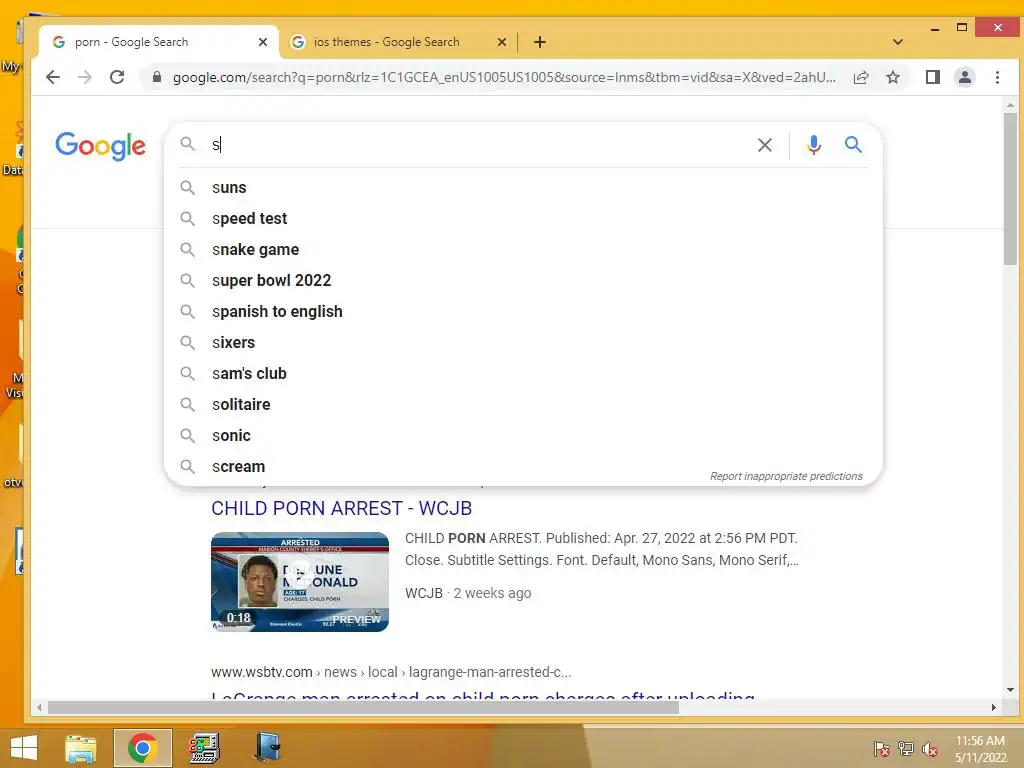Open the Chrome three-dot menu
The image size is (1024, 768).
pos(997,77)
